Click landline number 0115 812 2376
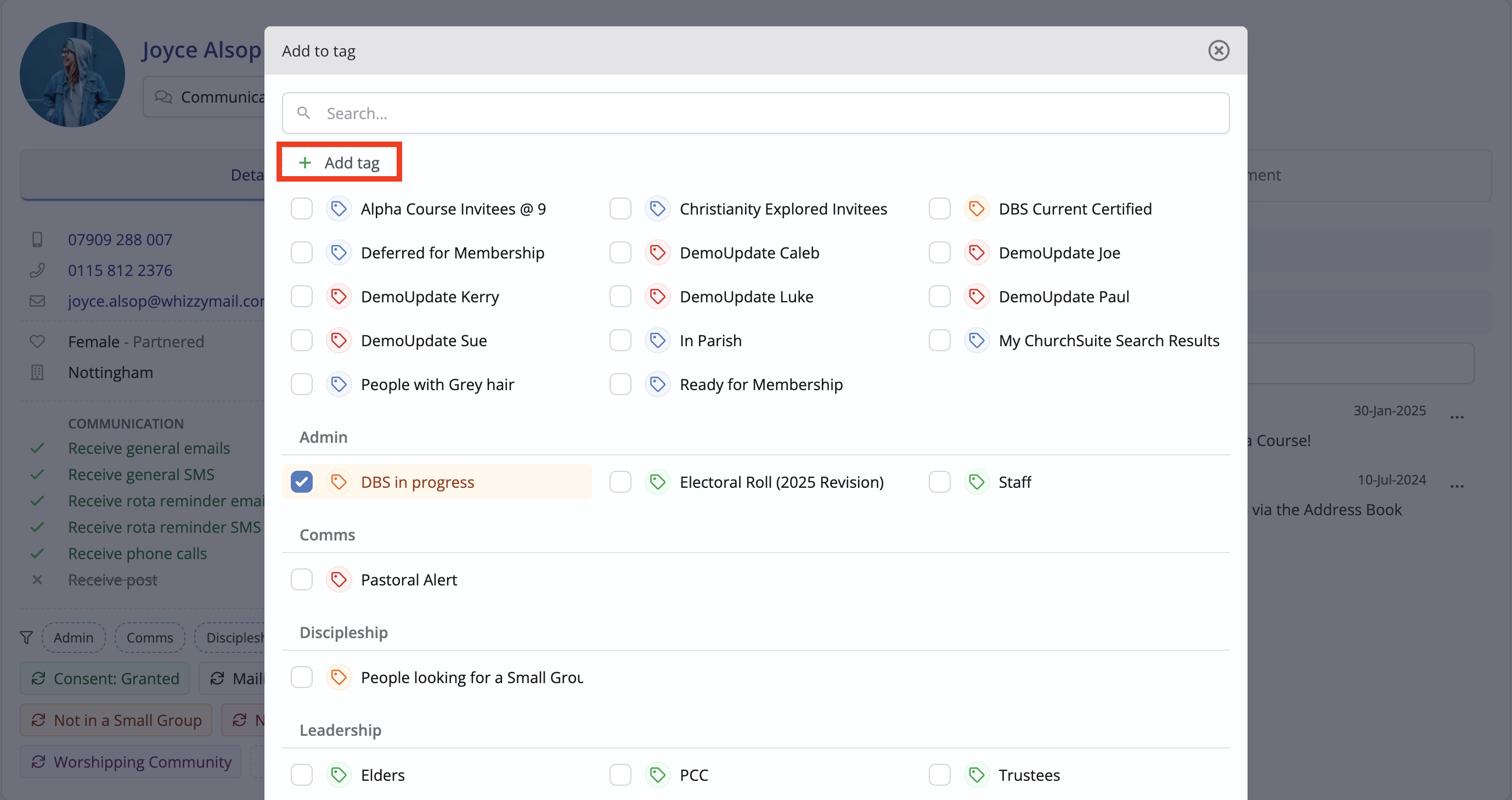 click(x=120, y=270)
